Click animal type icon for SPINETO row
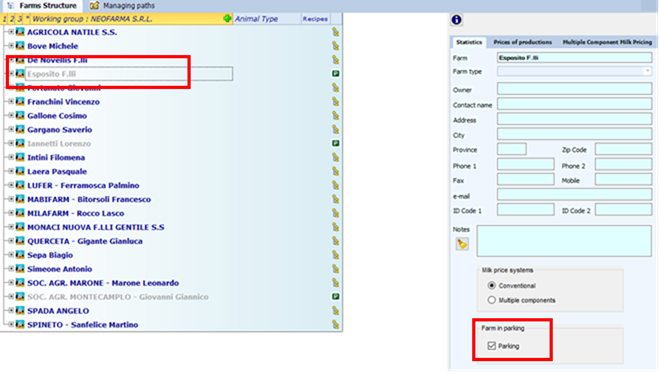Screen dimensions: 659x372 pos(335,325)
